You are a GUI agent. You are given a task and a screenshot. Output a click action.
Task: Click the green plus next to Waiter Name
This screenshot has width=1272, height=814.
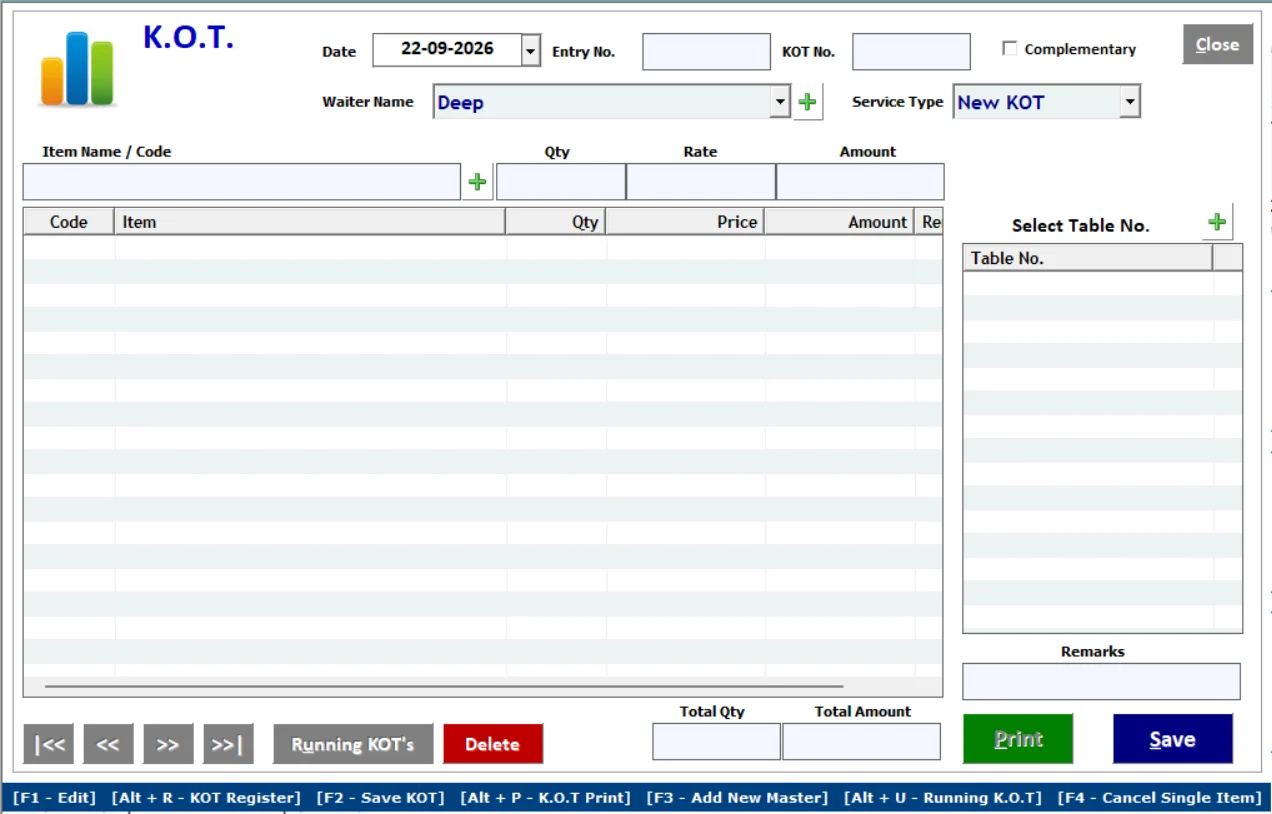[807, 102]
